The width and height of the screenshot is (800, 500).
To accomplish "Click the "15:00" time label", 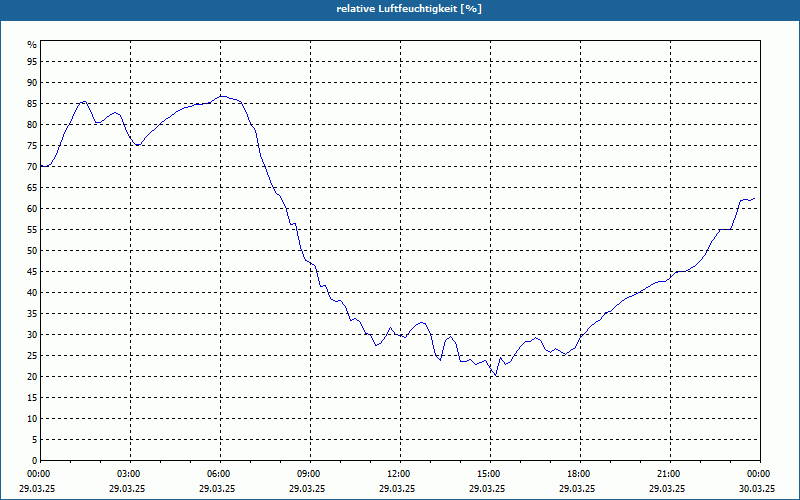I will pyautogui.click(x=490, y=474).
